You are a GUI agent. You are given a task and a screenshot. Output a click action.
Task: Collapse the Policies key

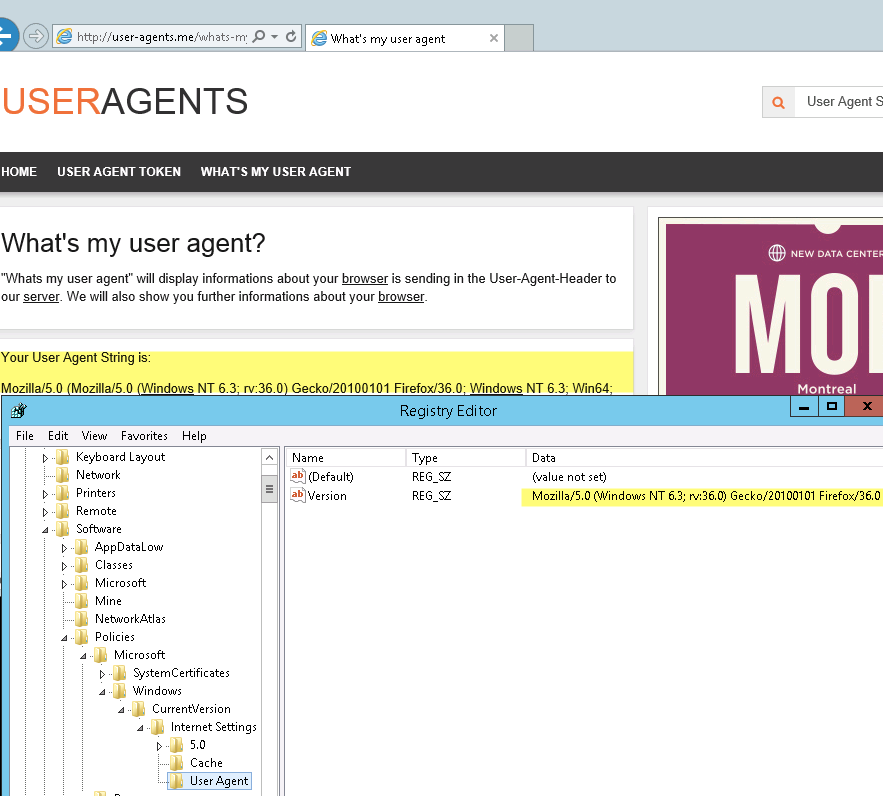(x=64, y=638)
